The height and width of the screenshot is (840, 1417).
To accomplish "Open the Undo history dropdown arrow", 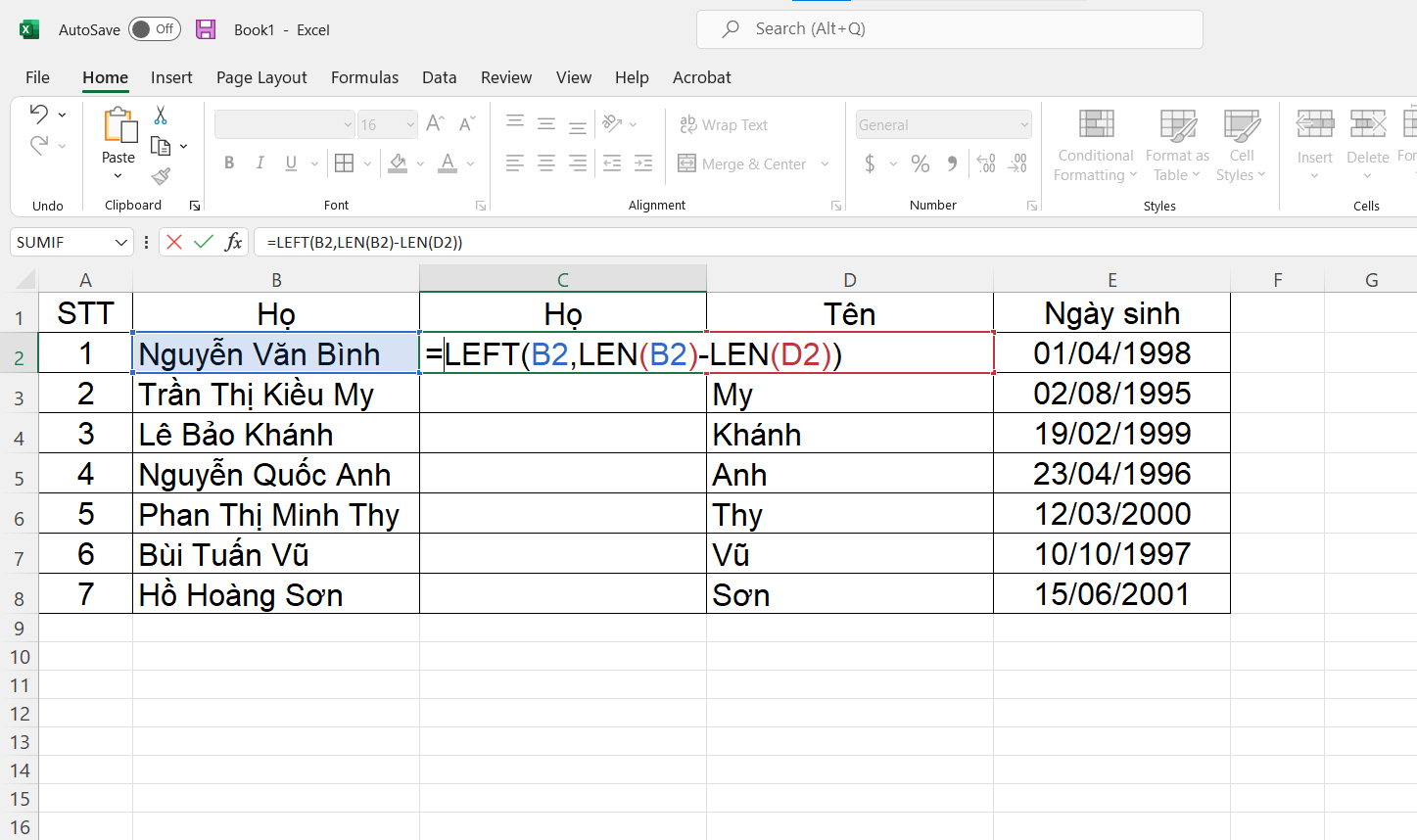I will click(62, 115).
